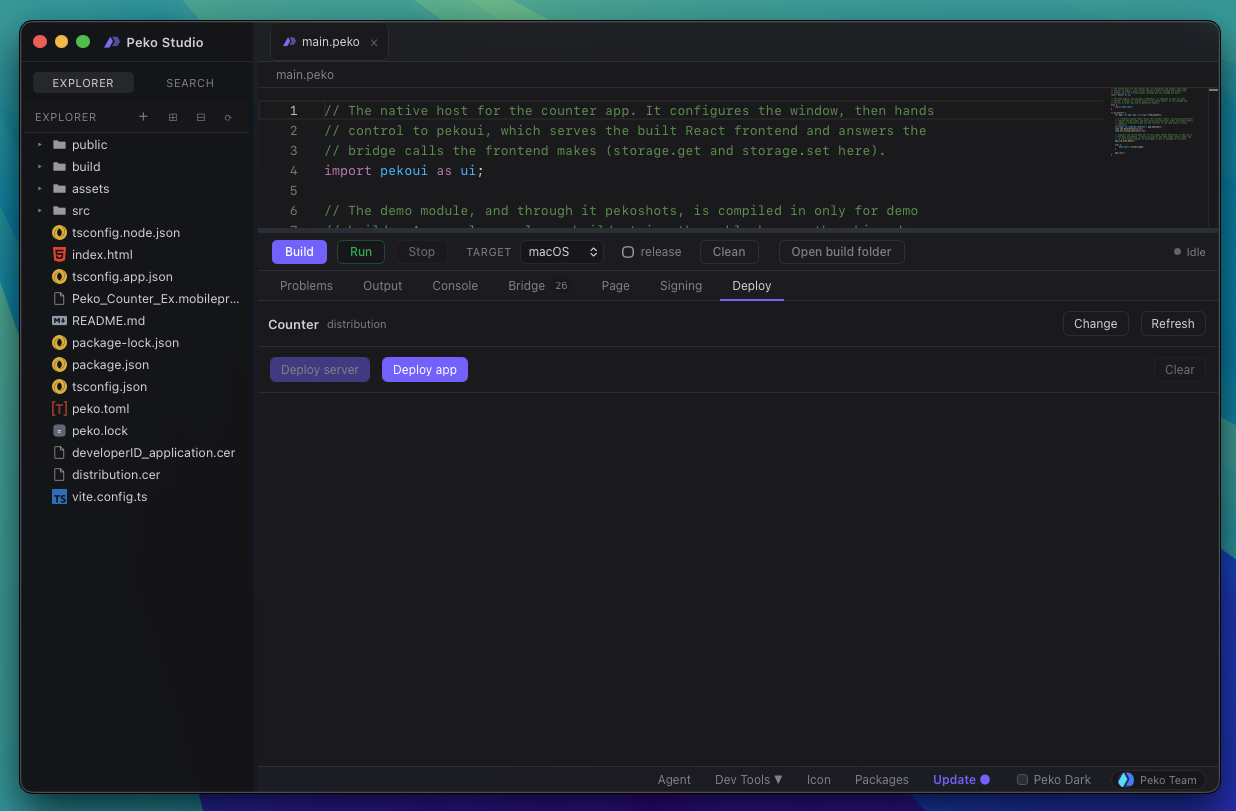Click code line 4 'import pekoui as ui;'
Image resolution: width=1236 pixels, height=811 pixels.
[x=404, y=171]
